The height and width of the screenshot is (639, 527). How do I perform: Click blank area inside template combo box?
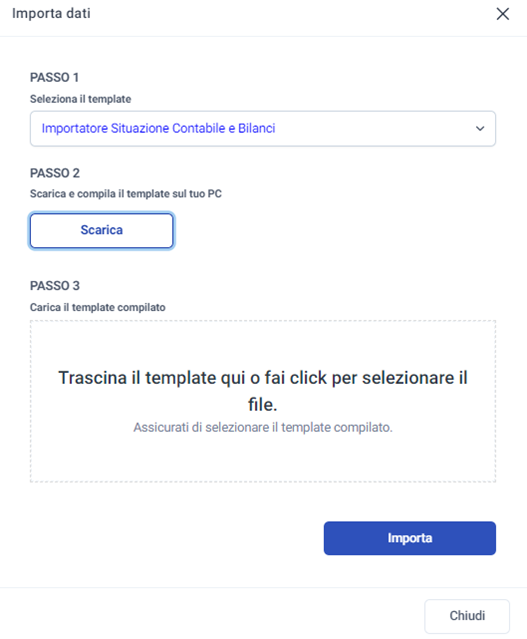373,128
